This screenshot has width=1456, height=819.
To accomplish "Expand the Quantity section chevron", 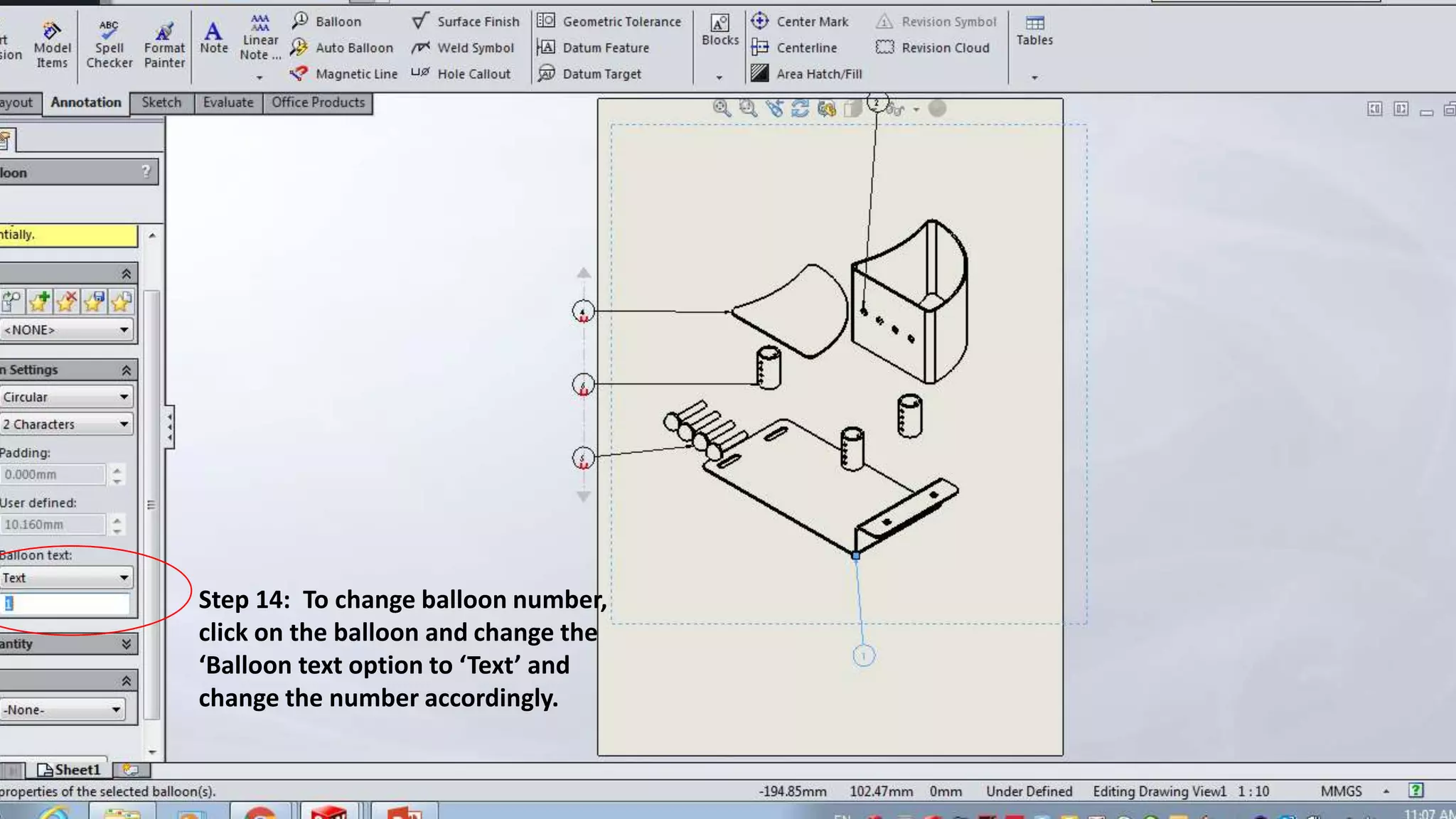I will pos(126,644).
